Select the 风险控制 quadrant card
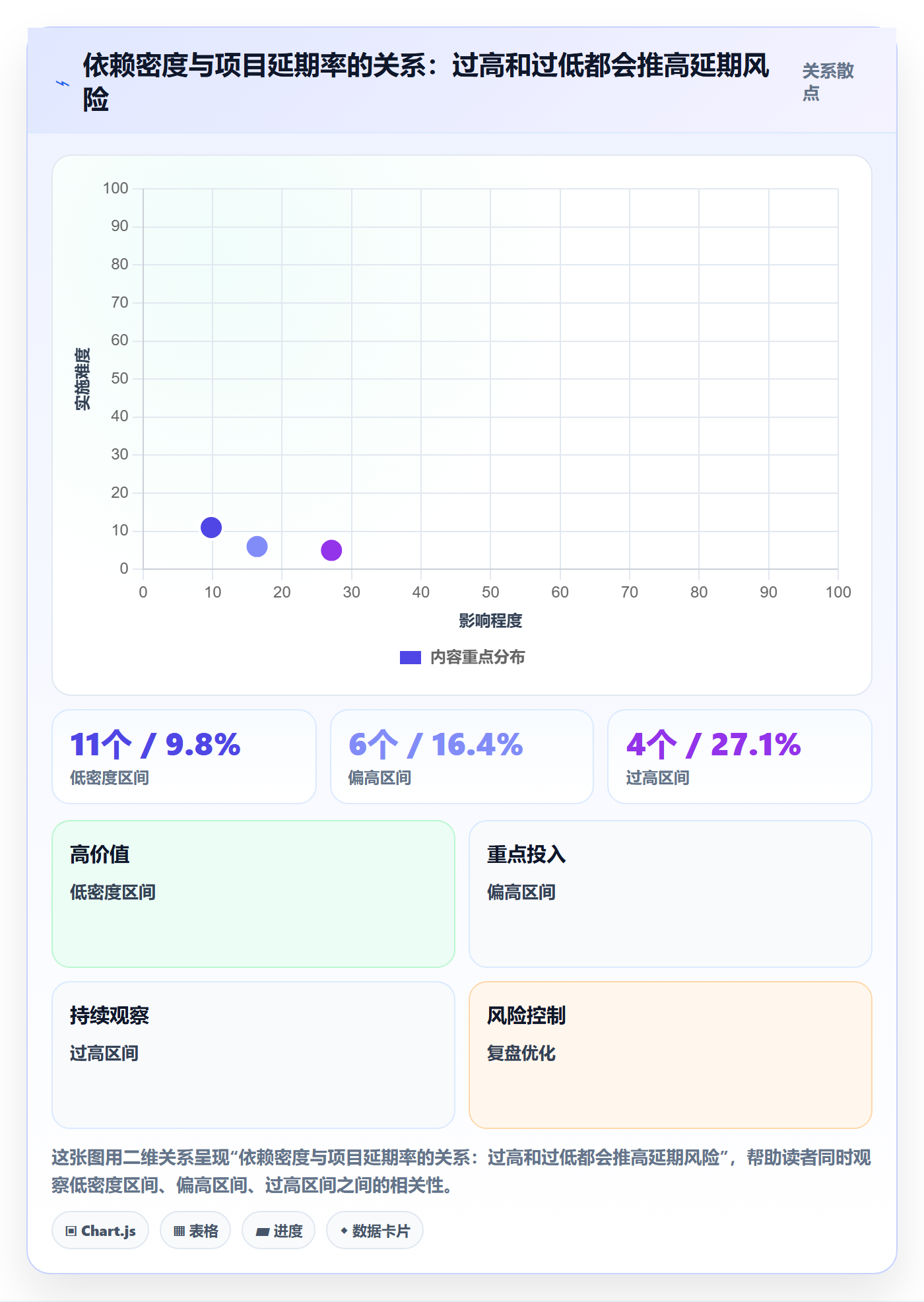The height and width of the screenshot is (1302, 924). click(671, 1055)
